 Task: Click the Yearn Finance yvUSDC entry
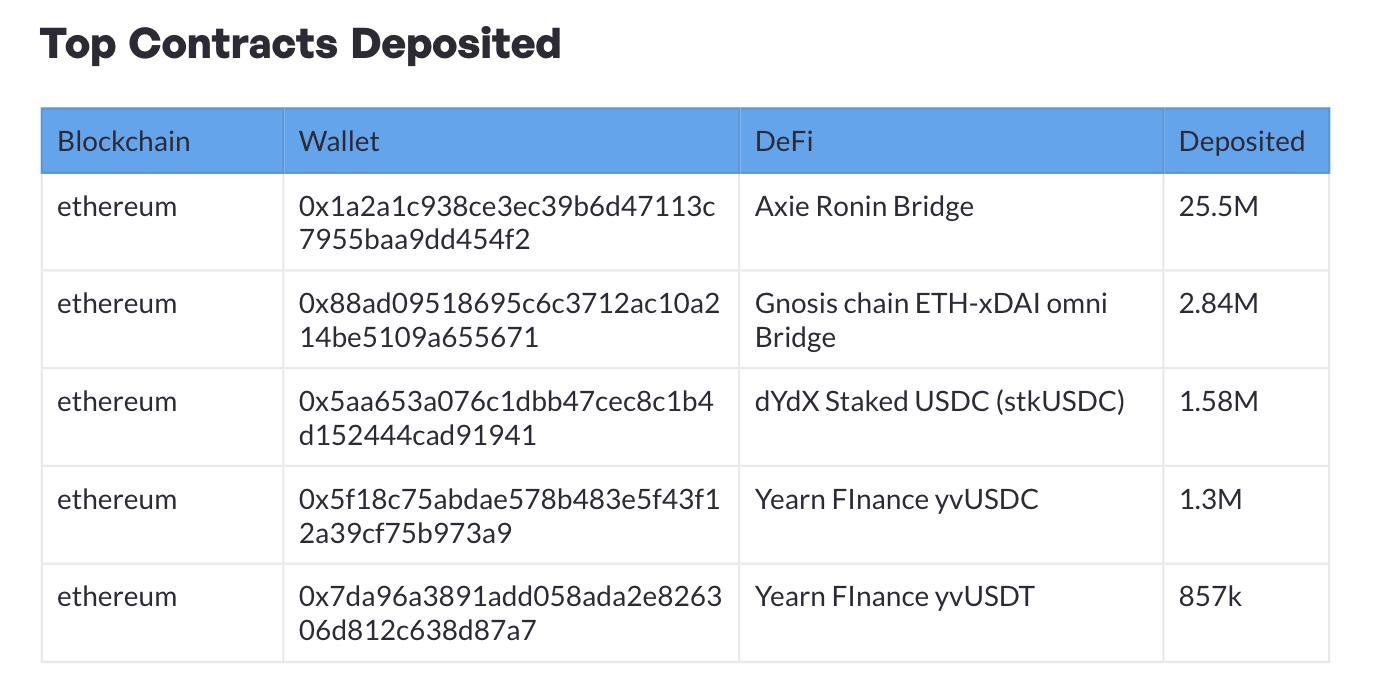pos(896,499)
